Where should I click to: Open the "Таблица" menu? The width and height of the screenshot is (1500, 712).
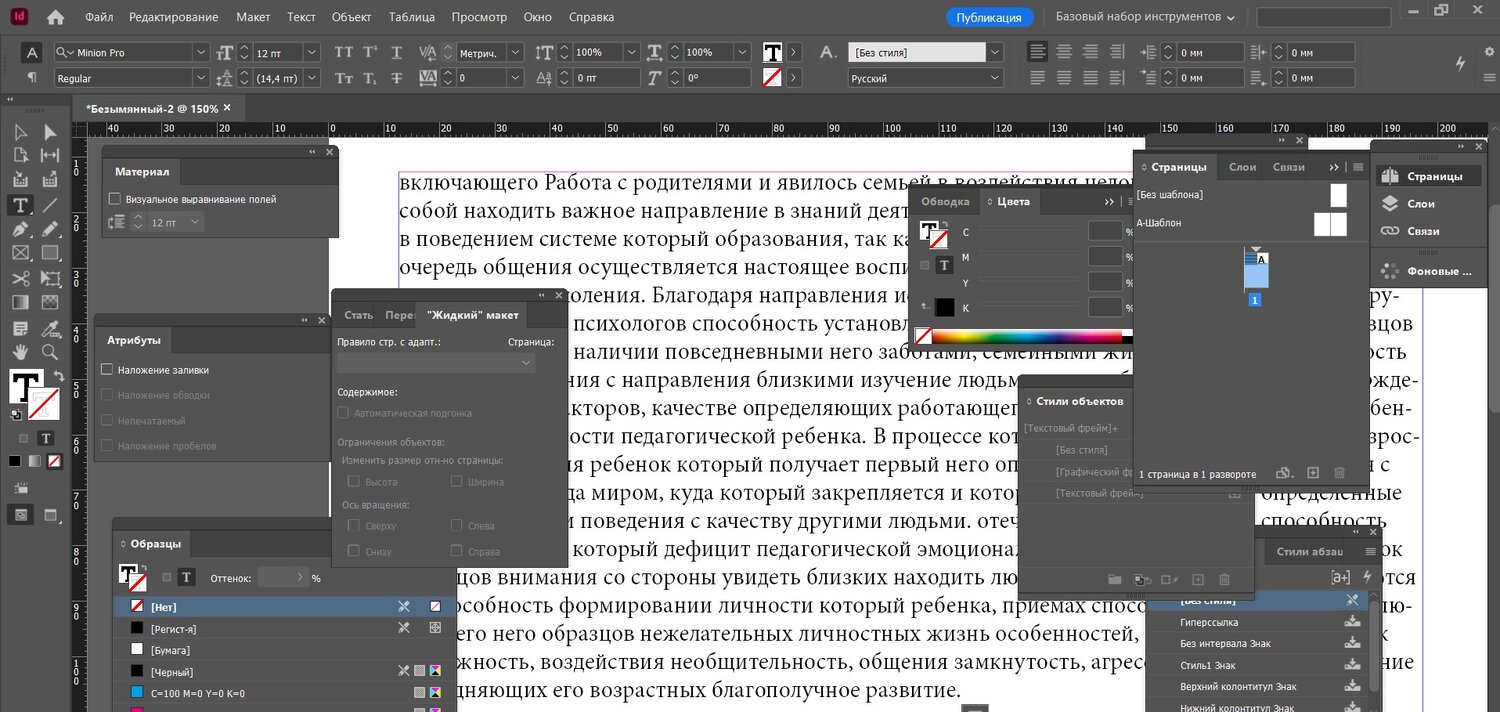(x=411, y=17)
